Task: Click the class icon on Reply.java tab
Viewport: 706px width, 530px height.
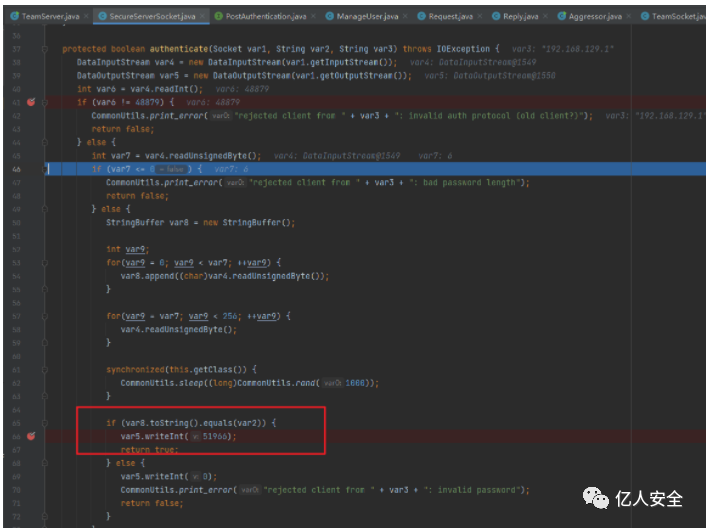Action: (496, 16)
